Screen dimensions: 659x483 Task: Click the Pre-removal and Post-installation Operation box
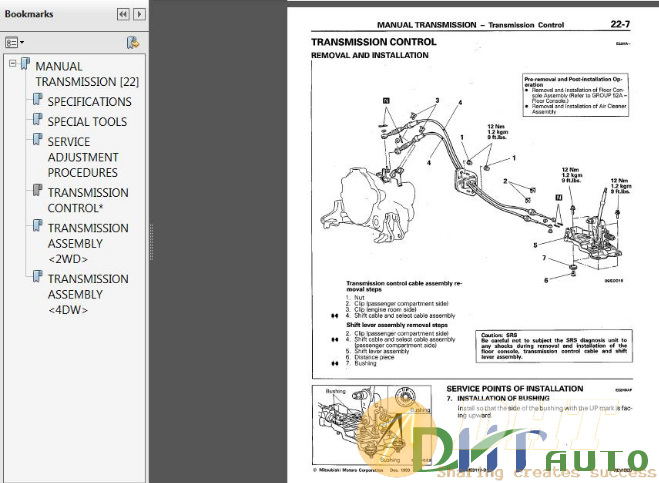[576, 95]
